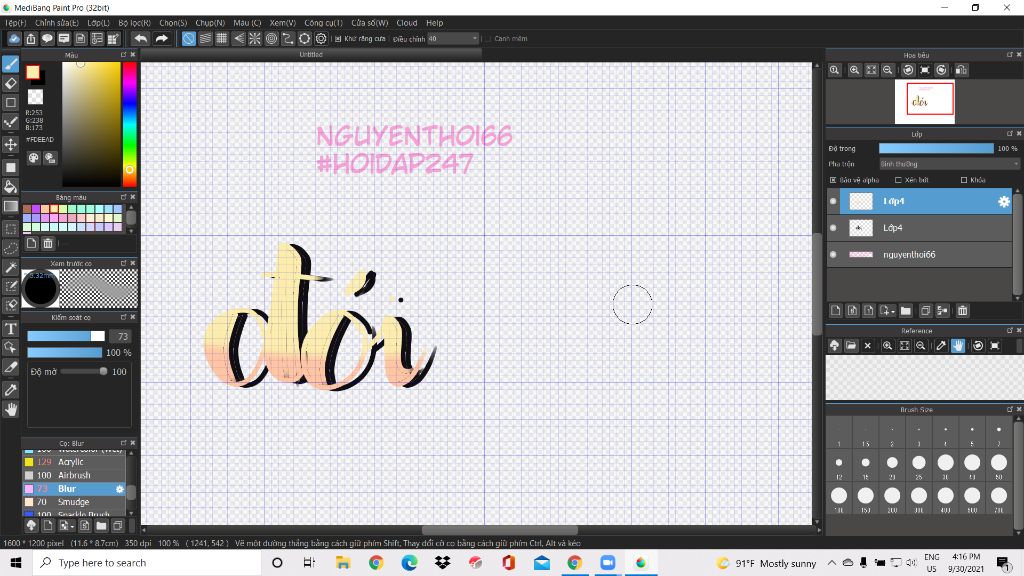Image resolution: width=1024 pixels, height=576 pixels.
Task: Zoom out the Navigator view
Action: click(888, 70)
